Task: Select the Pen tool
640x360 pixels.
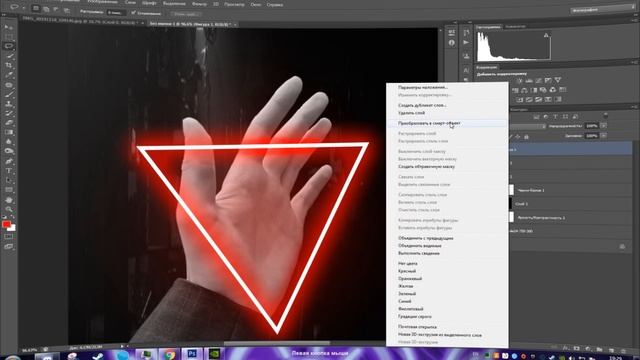Action: (x=9, y=161)
